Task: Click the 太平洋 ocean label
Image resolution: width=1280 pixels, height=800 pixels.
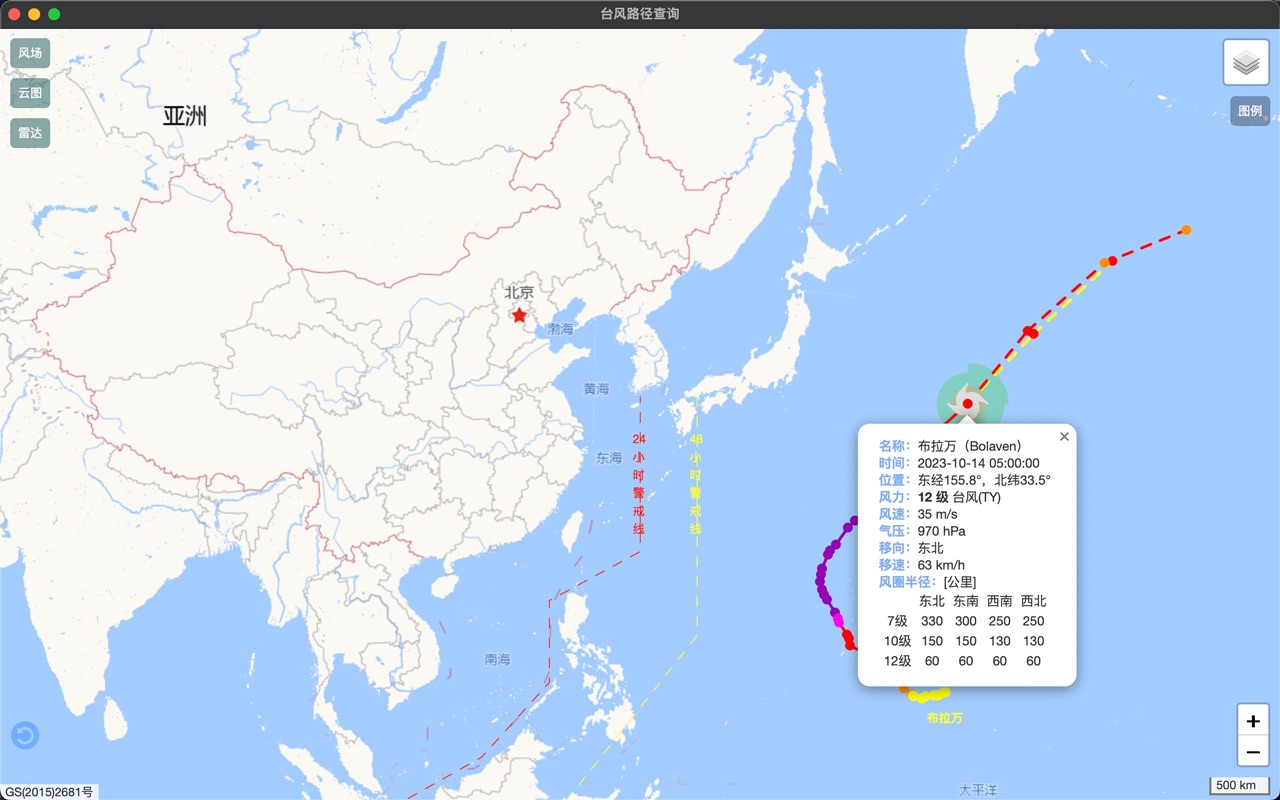Action: [x=978, y=790]
